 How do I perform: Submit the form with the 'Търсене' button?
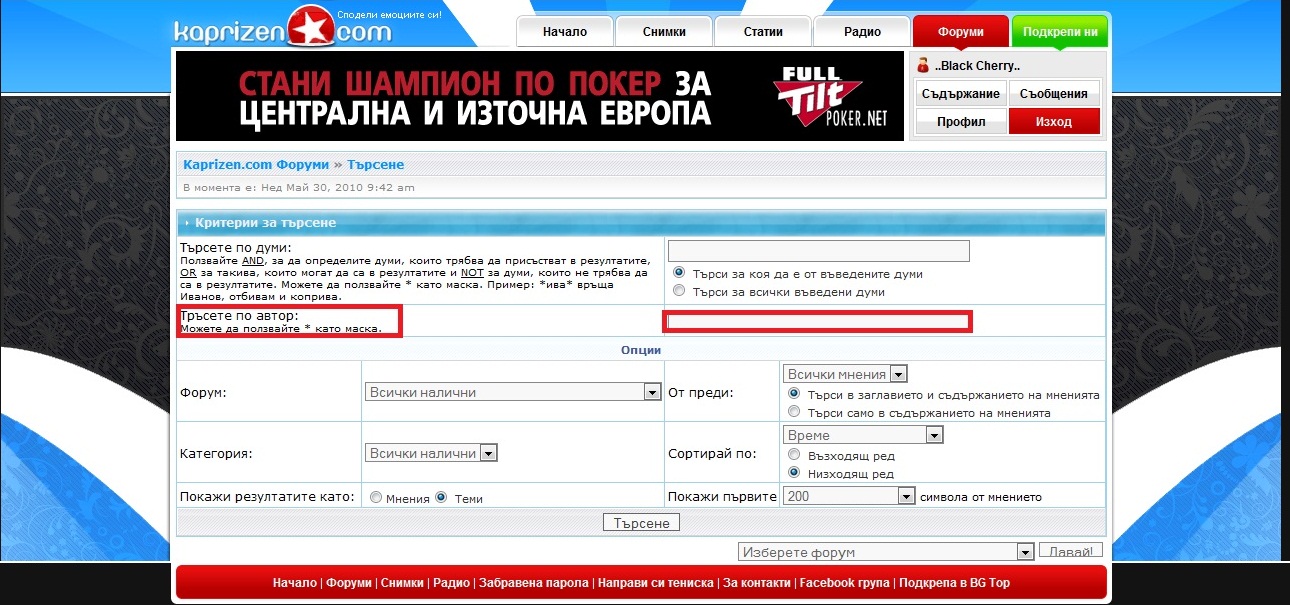tap(642, 522)
